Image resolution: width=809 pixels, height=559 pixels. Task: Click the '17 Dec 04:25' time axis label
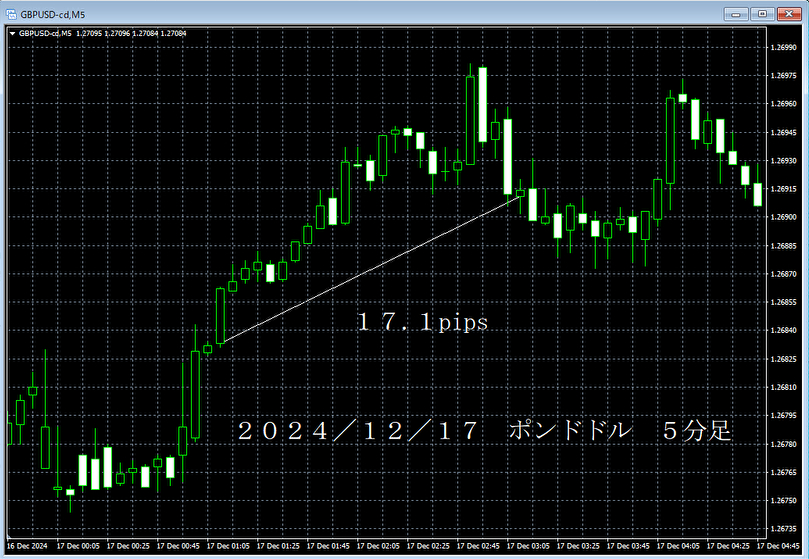point(729,546)
